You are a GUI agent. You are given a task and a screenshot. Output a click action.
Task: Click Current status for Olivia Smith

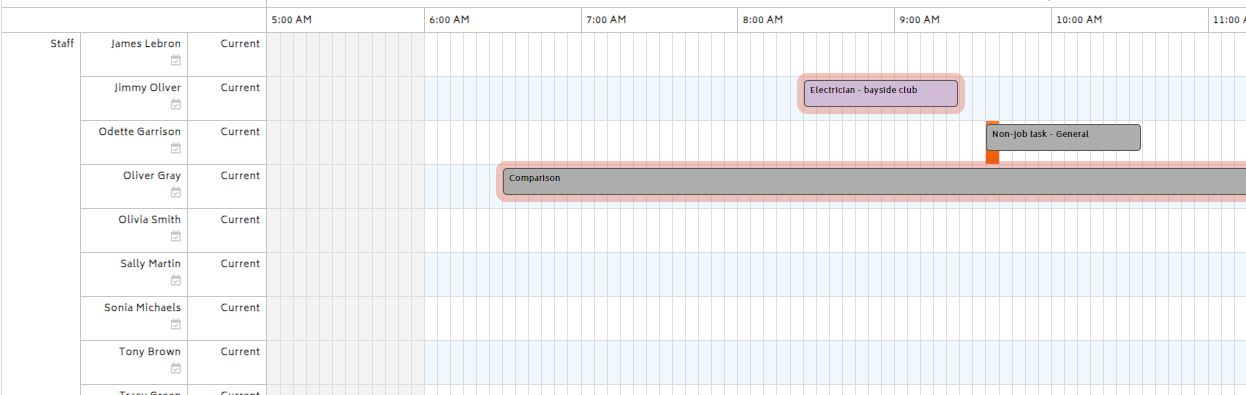(240, 220)
